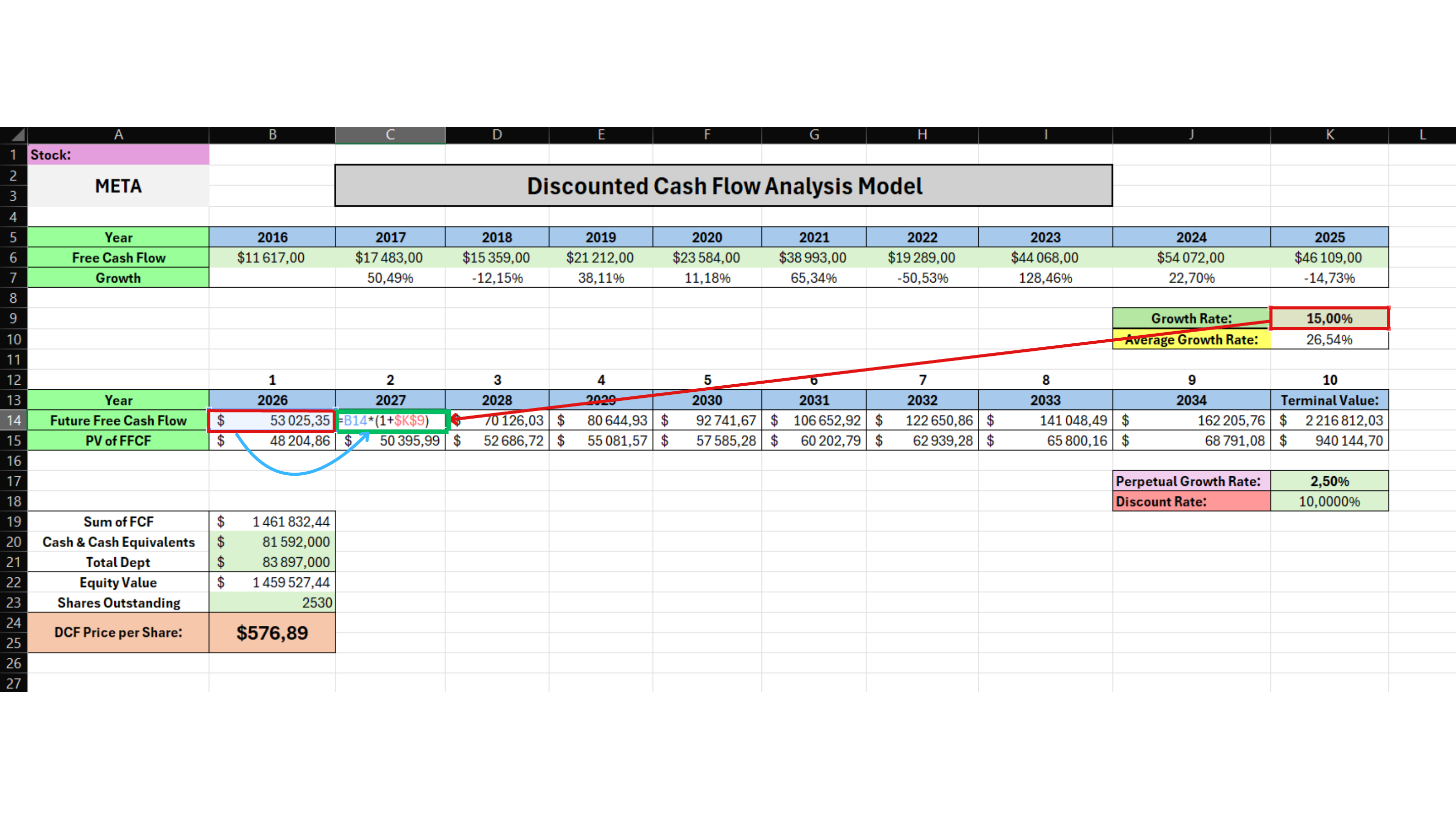Click the 60 202,79 present value for 2031
This screenshot has height=819, width=1456.
coord(813,441)
